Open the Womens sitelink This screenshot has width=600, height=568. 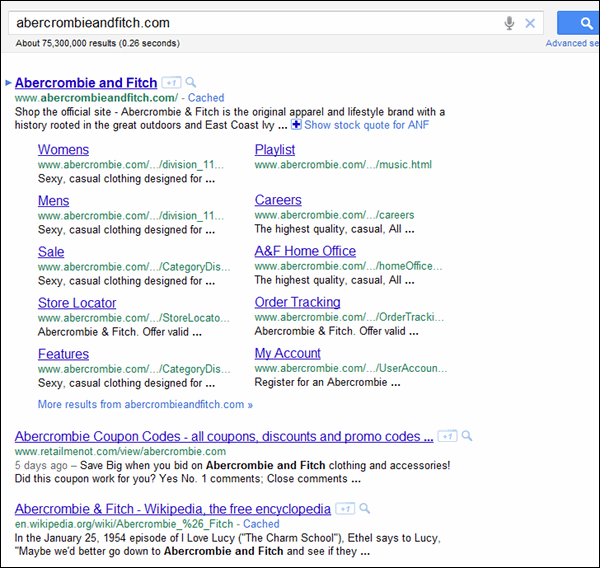(63, 150)
